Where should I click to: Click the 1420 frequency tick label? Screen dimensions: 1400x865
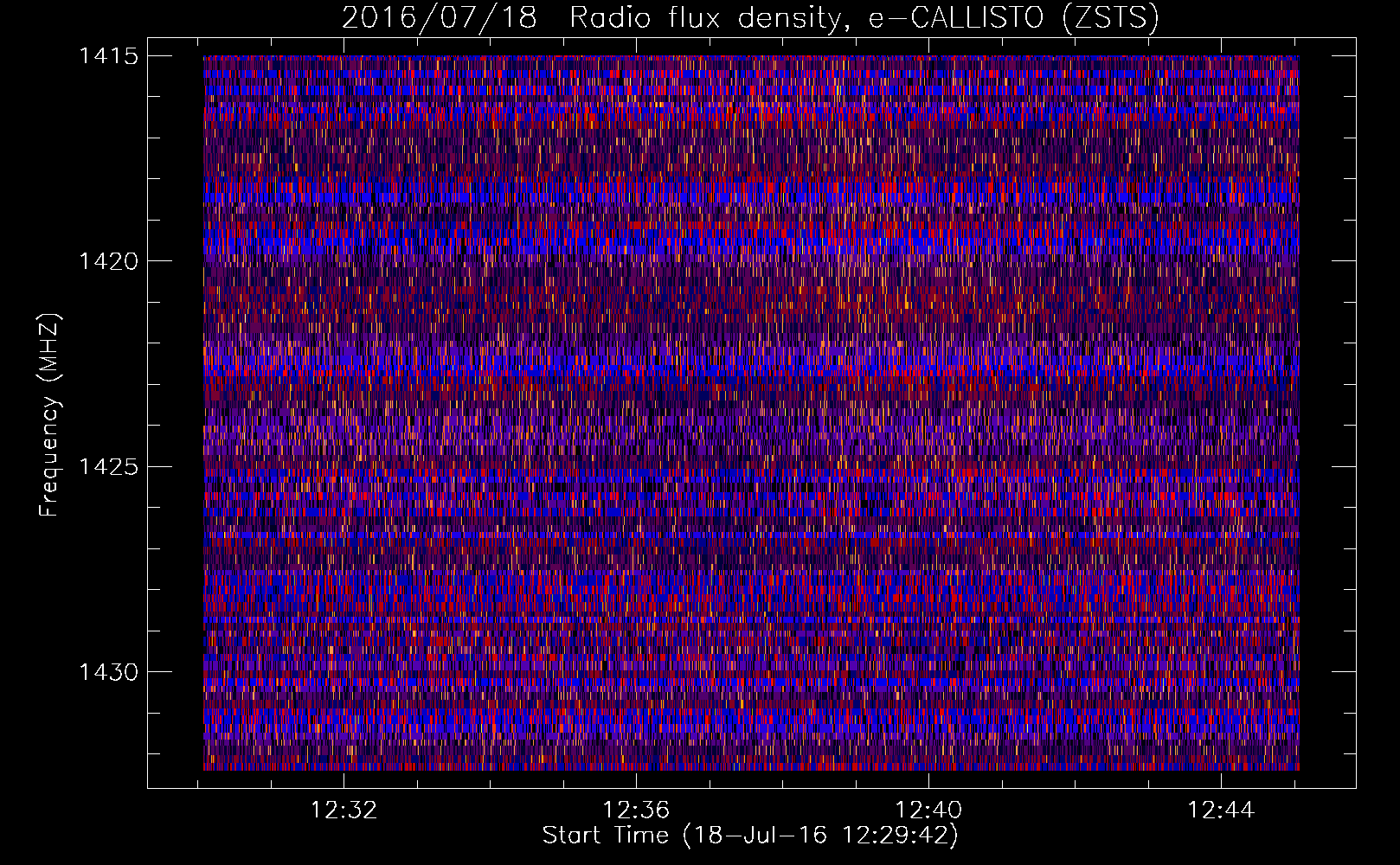109,261
